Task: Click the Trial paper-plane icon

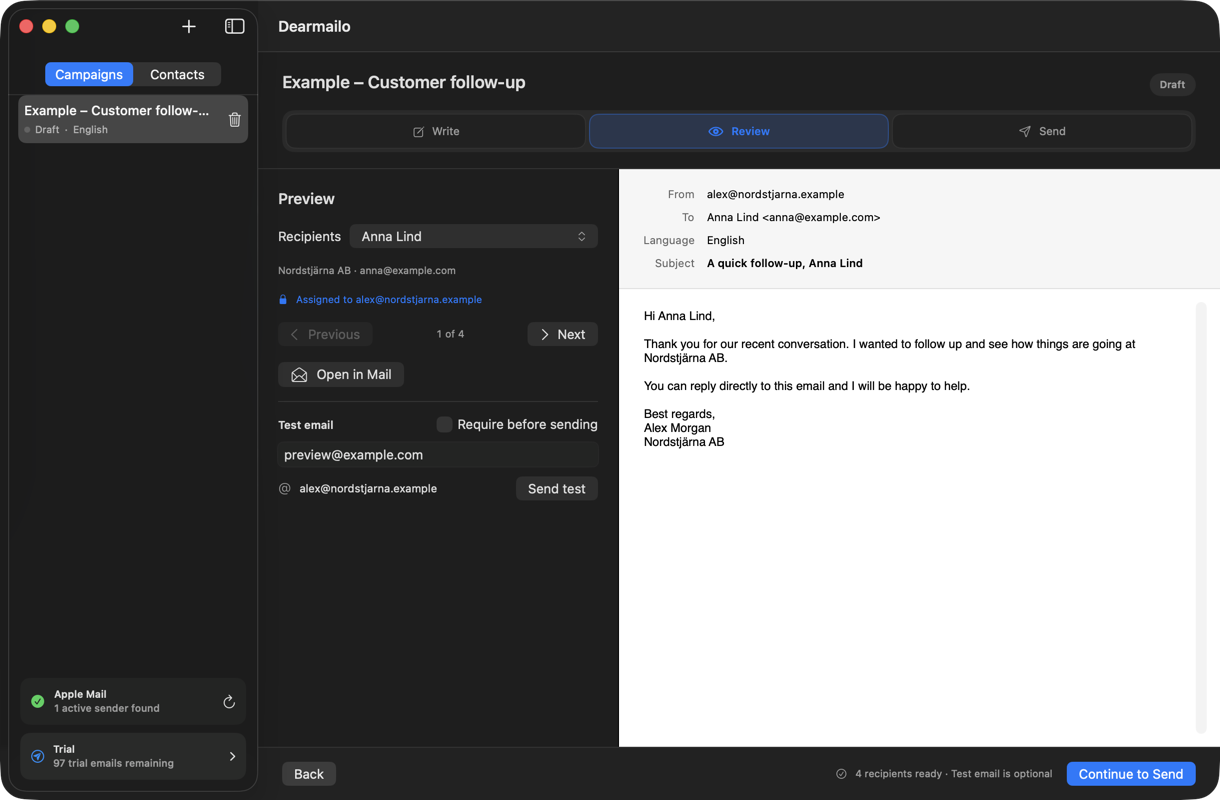Action: pos(38,756)
